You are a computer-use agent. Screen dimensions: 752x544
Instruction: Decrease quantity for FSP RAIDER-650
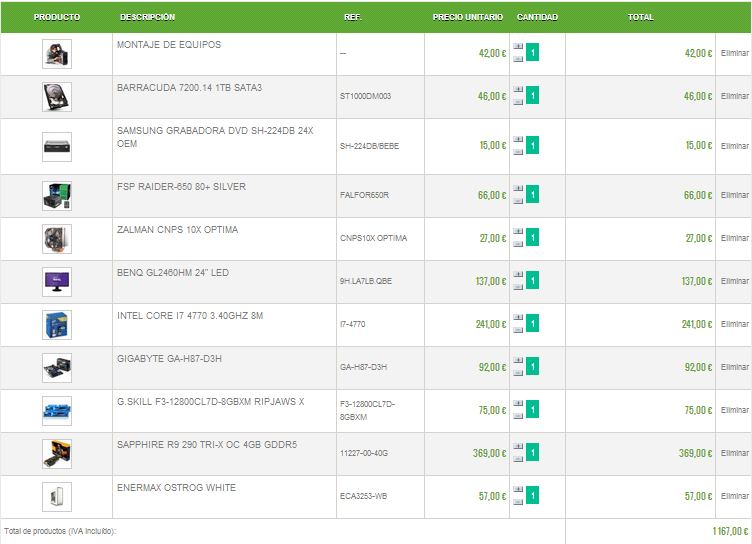pos(518,201)
